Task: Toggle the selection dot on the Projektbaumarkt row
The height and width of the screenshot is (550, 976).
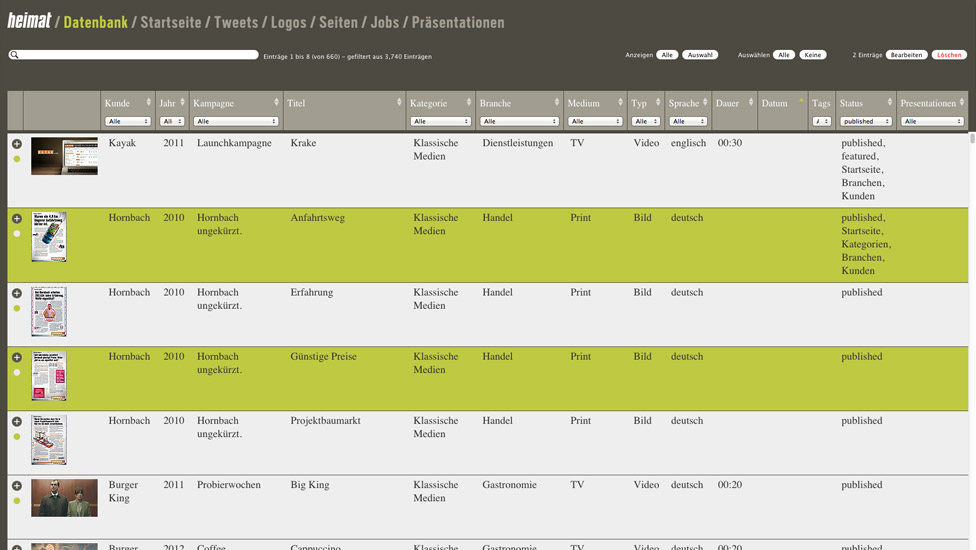Action: tap(17, 437)
